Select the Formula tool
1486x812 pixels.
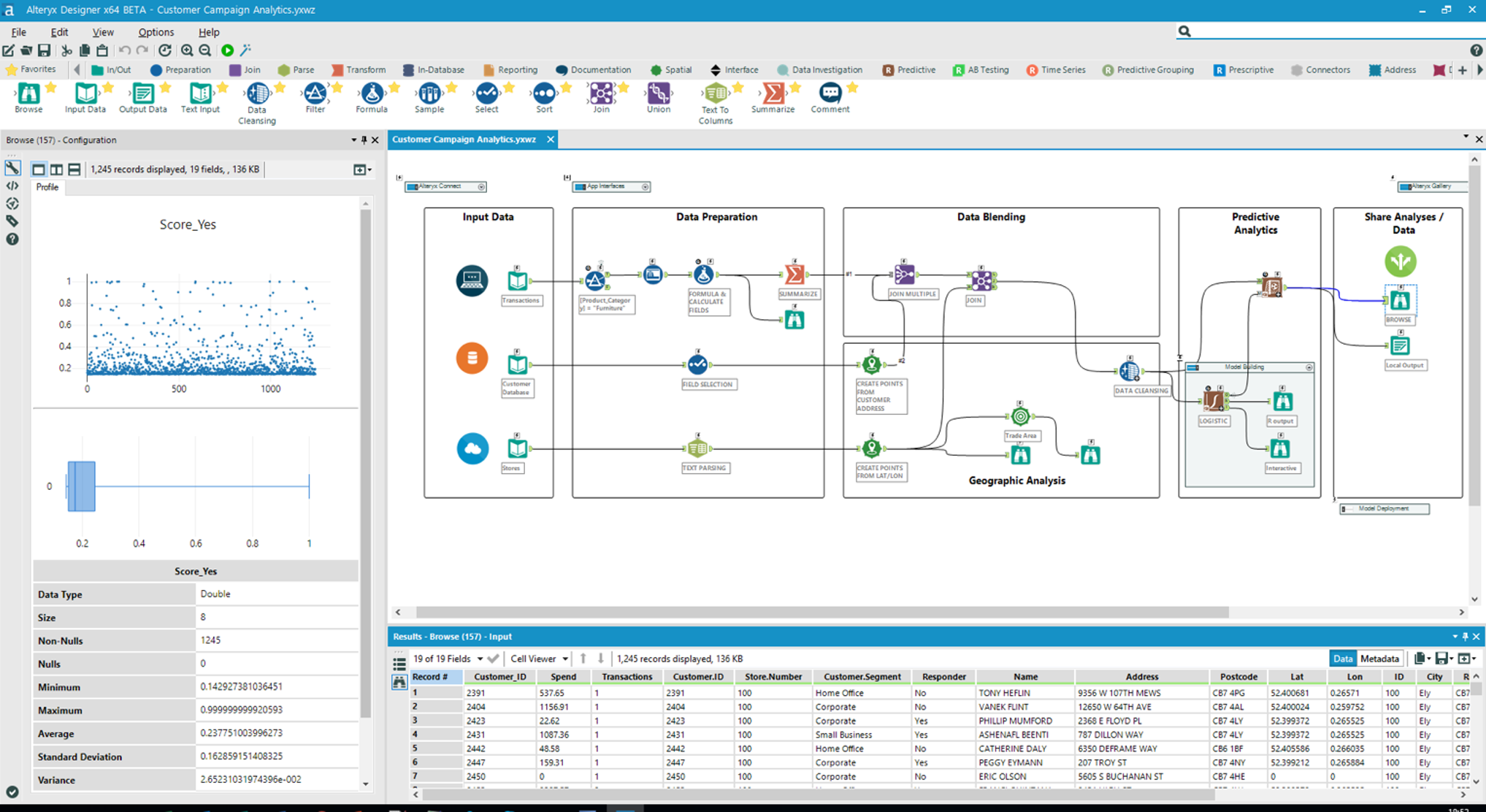[x=372, y=97]
